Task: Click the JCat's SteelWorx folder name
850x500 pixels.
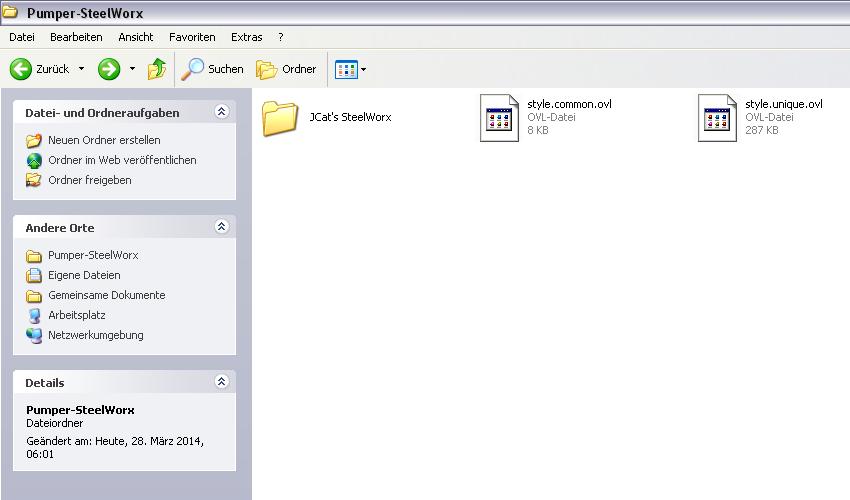Action: [350, 117]
